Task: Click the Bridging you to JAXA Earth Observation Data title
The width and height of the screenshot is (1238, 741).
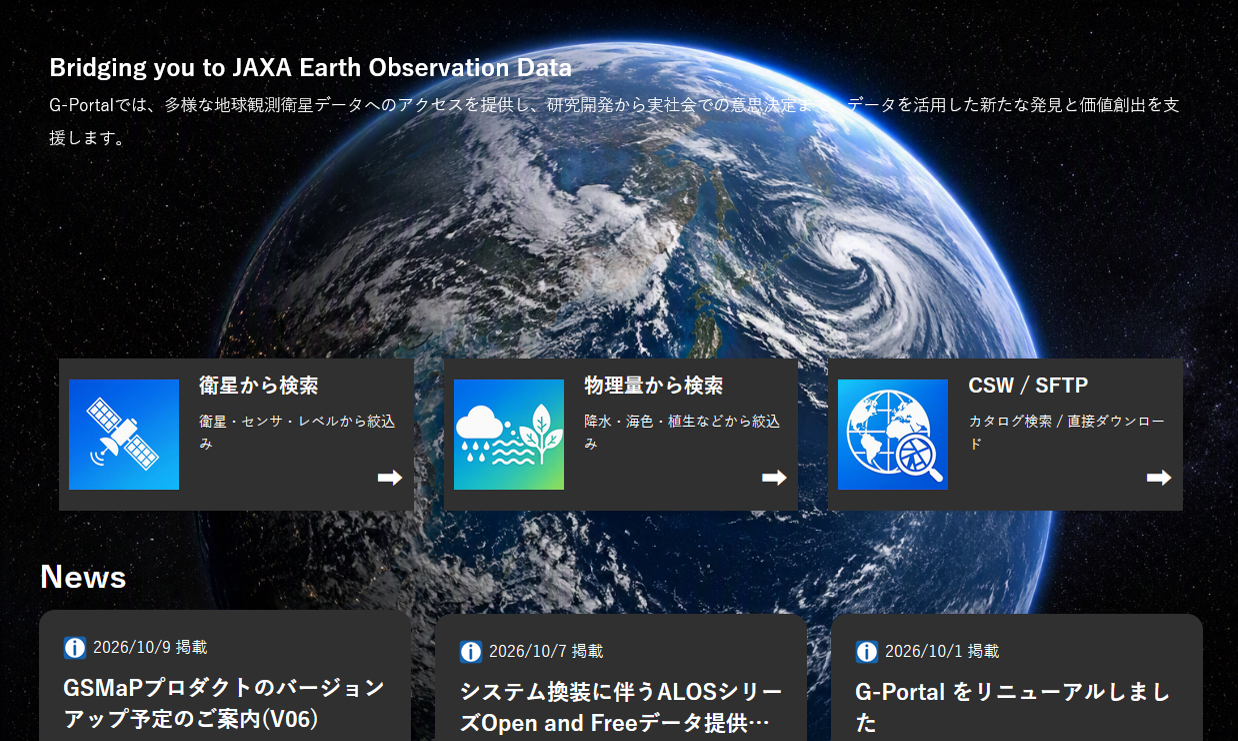Action: (311, 68)
